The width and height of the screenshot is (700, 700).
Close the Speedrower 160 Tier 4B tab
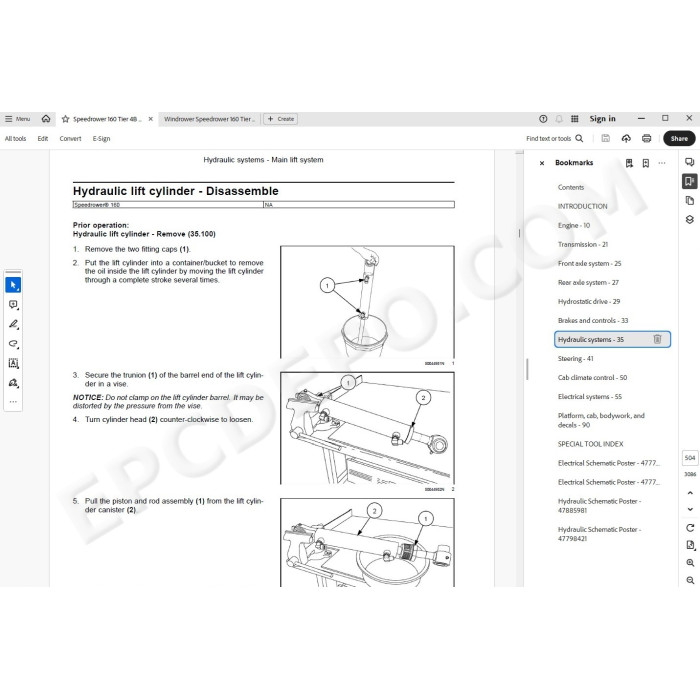(x=151, y=119)
